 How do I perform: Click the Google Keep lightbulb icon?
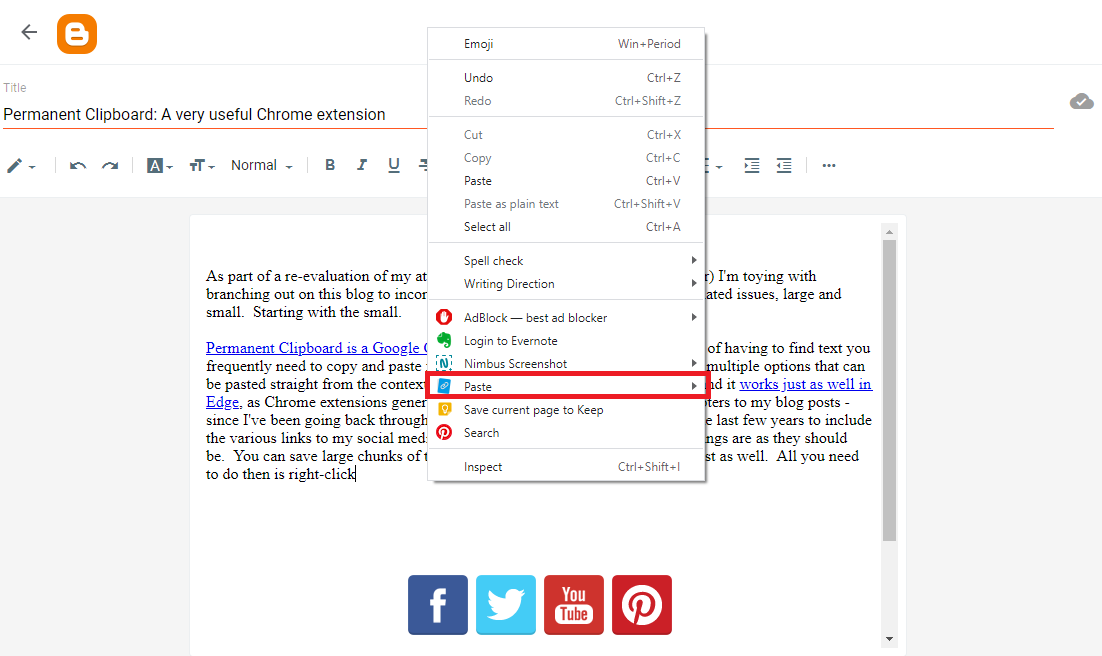pyautogui.click(x=444, y=409)
